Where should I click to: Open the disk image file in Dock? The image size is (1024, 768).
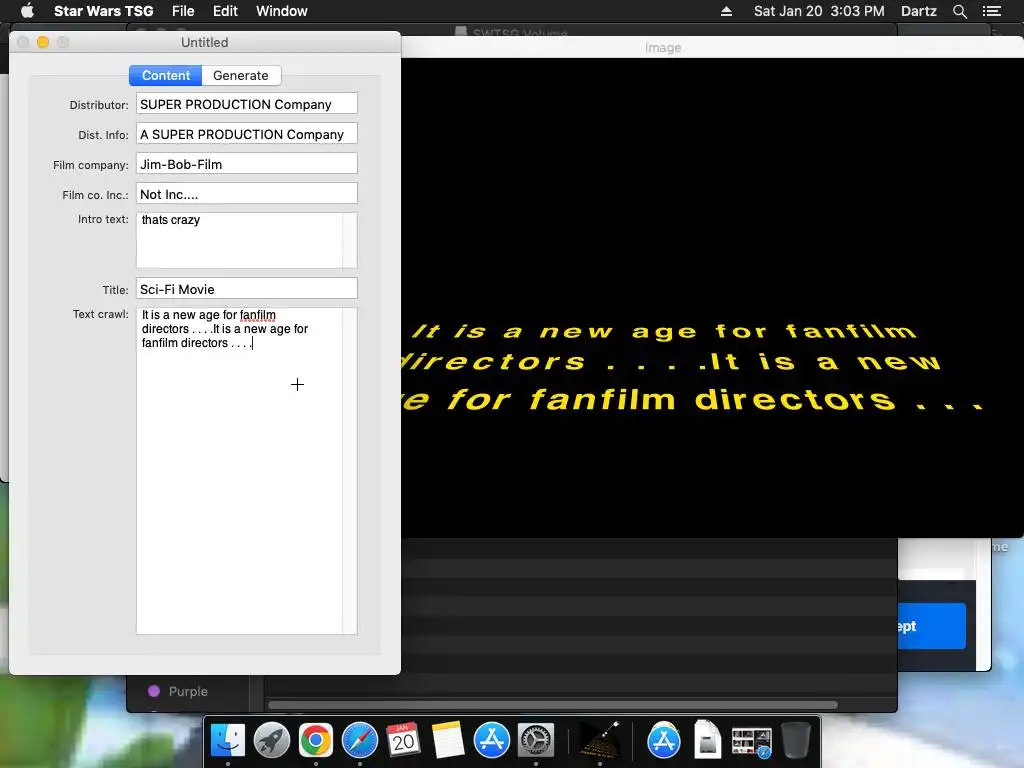[707, 740]
